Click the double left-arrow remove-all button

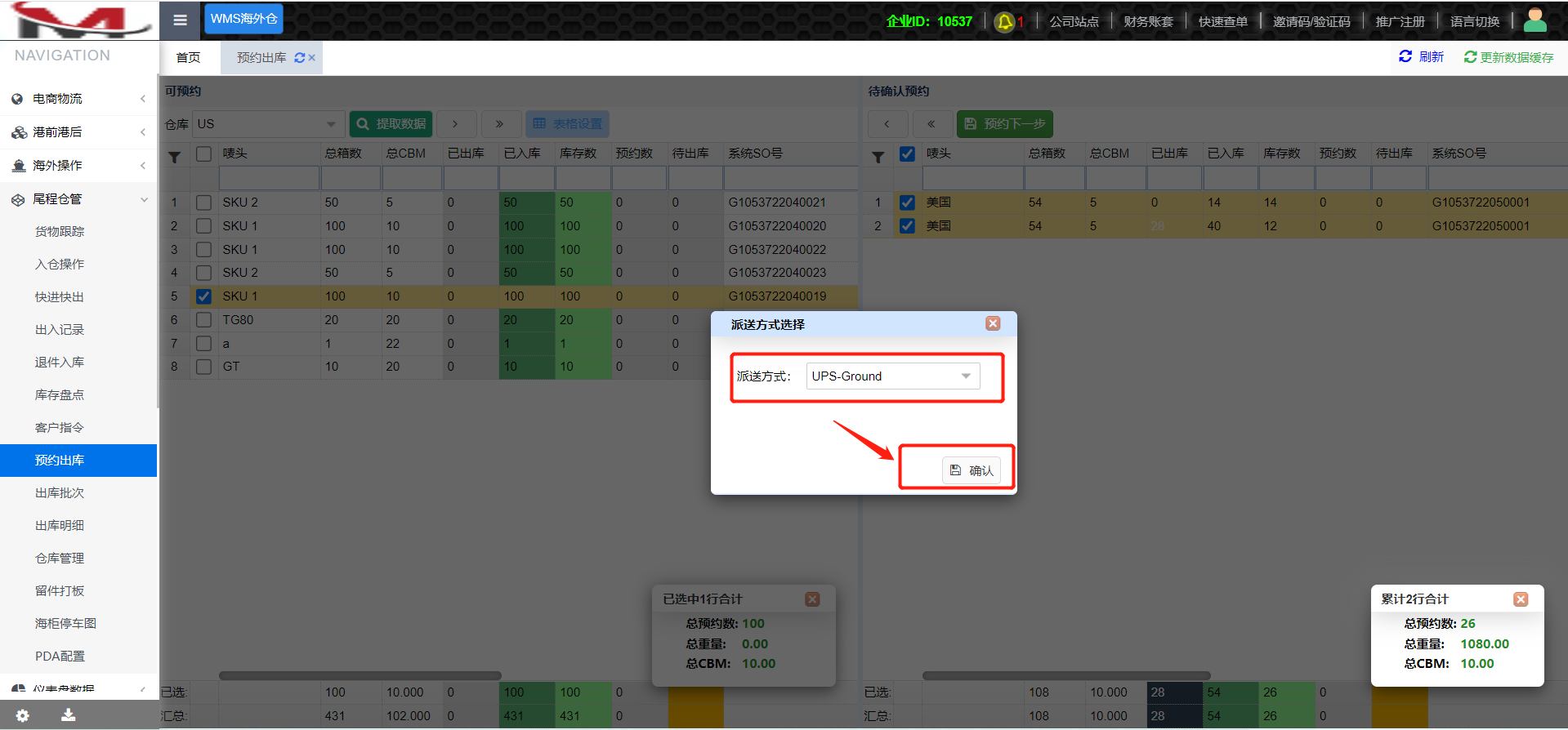point(931,124)
